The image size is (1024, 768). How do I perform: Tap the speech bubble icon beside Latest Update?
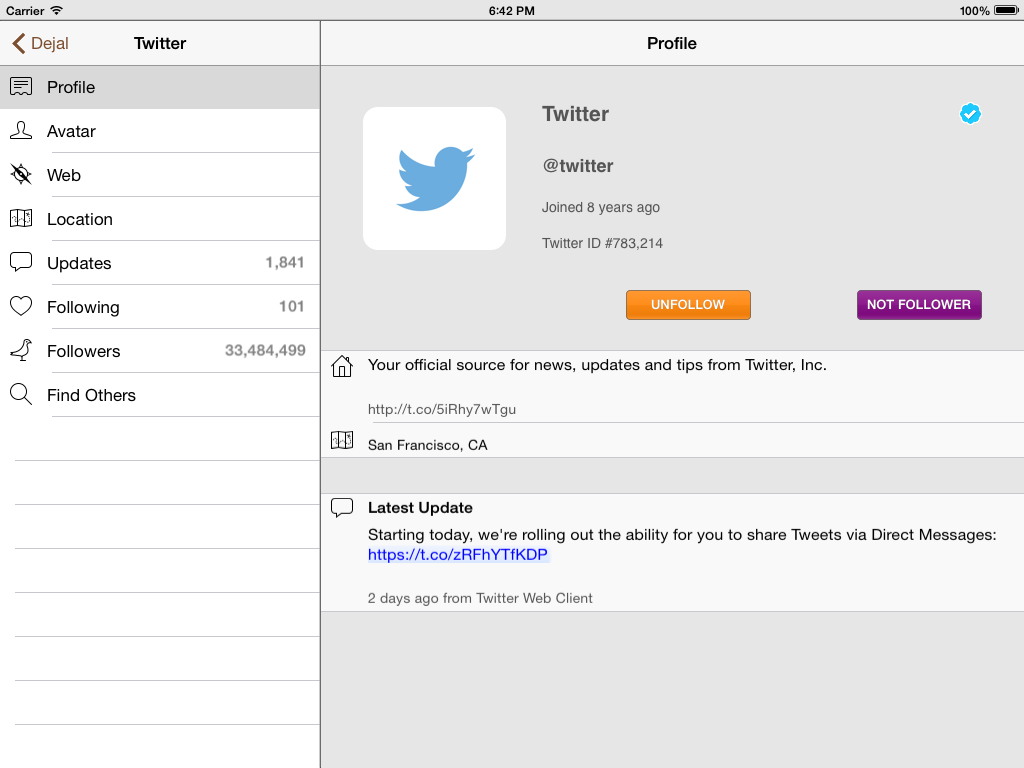(342, 507)
